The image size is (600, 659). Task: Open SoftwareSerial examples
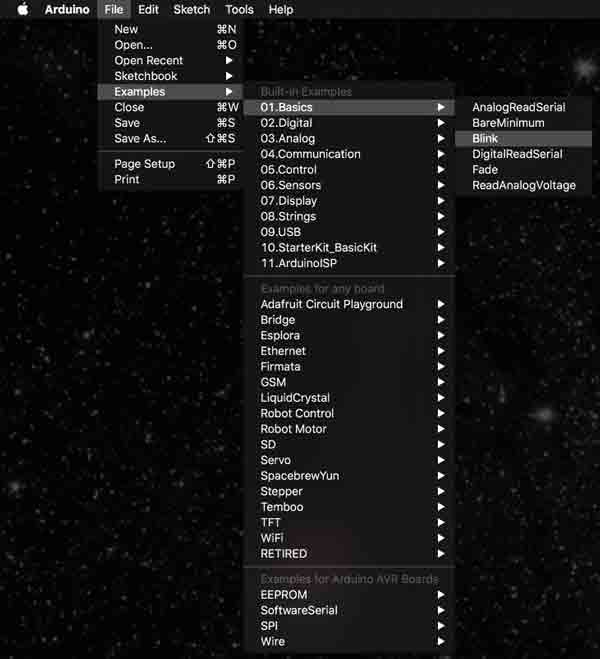click(x=350, y=610)
